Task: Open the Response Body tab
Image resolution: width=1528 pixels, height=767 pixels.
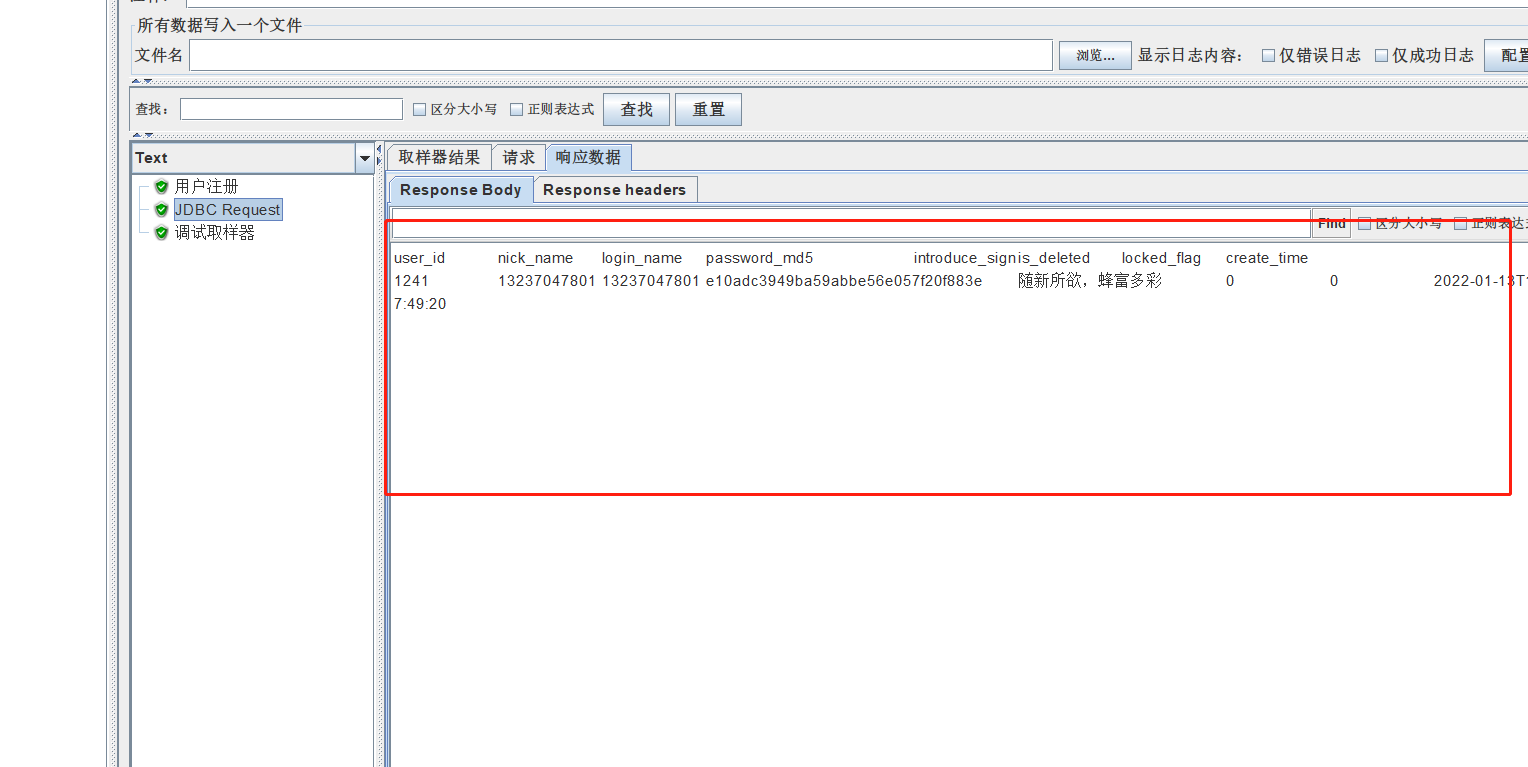Action: 461,190
